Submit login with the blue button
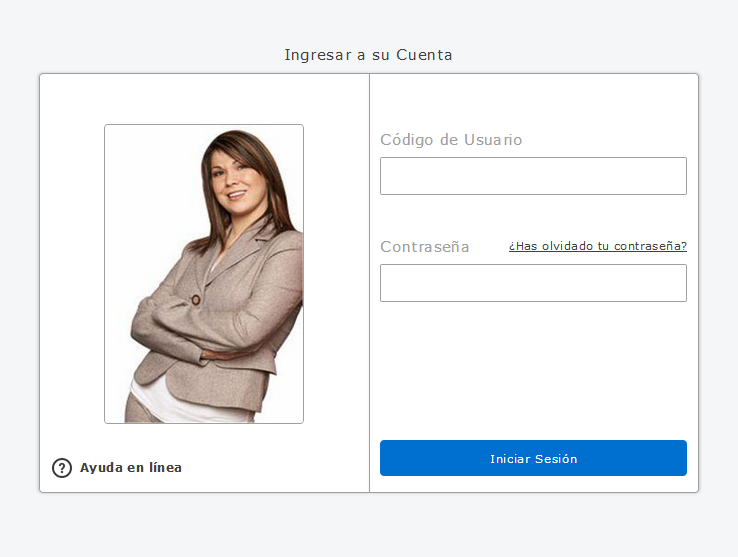 [x=533, y=458]
